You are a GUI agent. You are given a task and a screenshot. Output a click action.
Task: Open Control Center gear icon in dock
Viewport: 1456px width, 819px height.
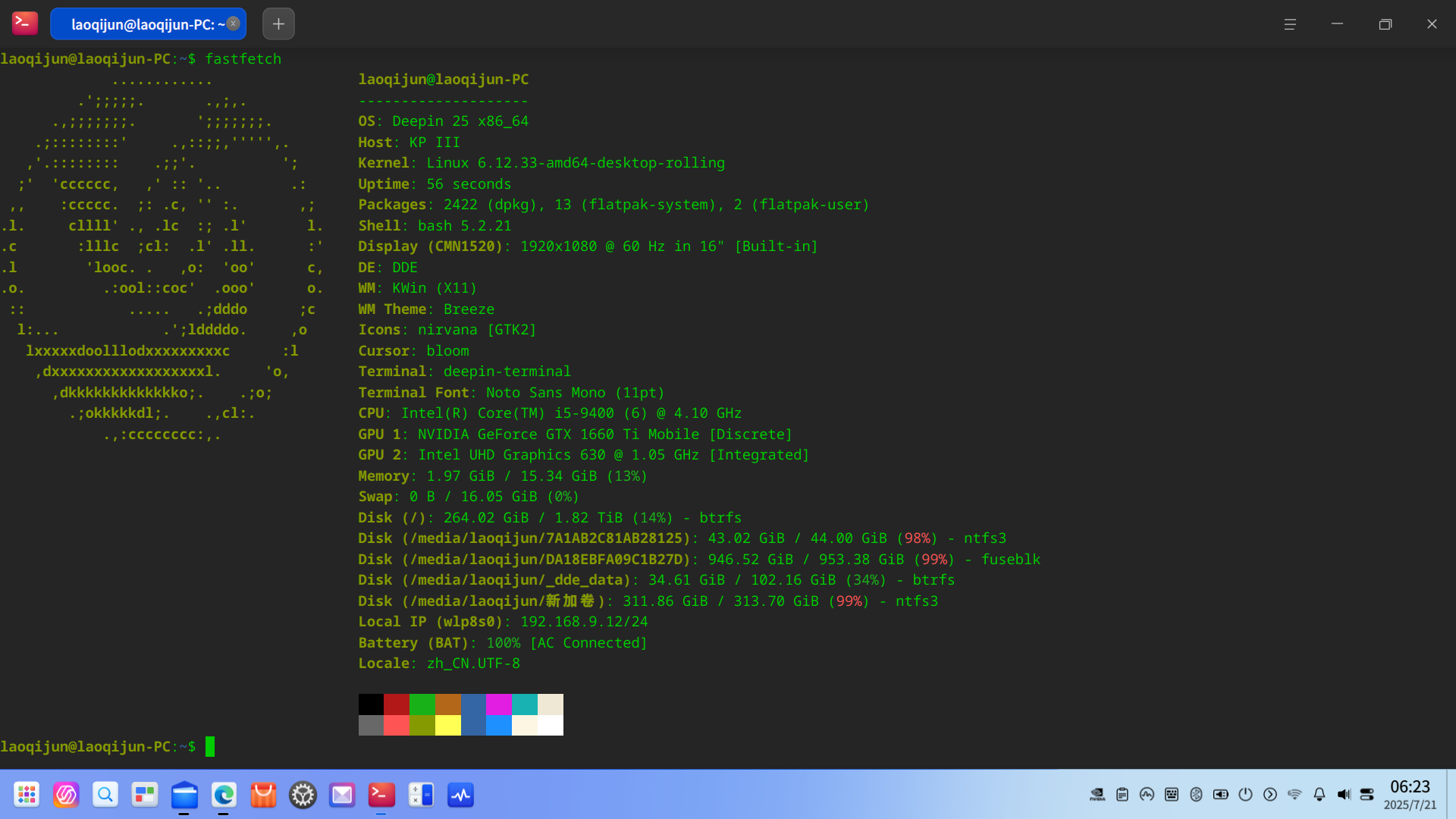tap(303, 795)
